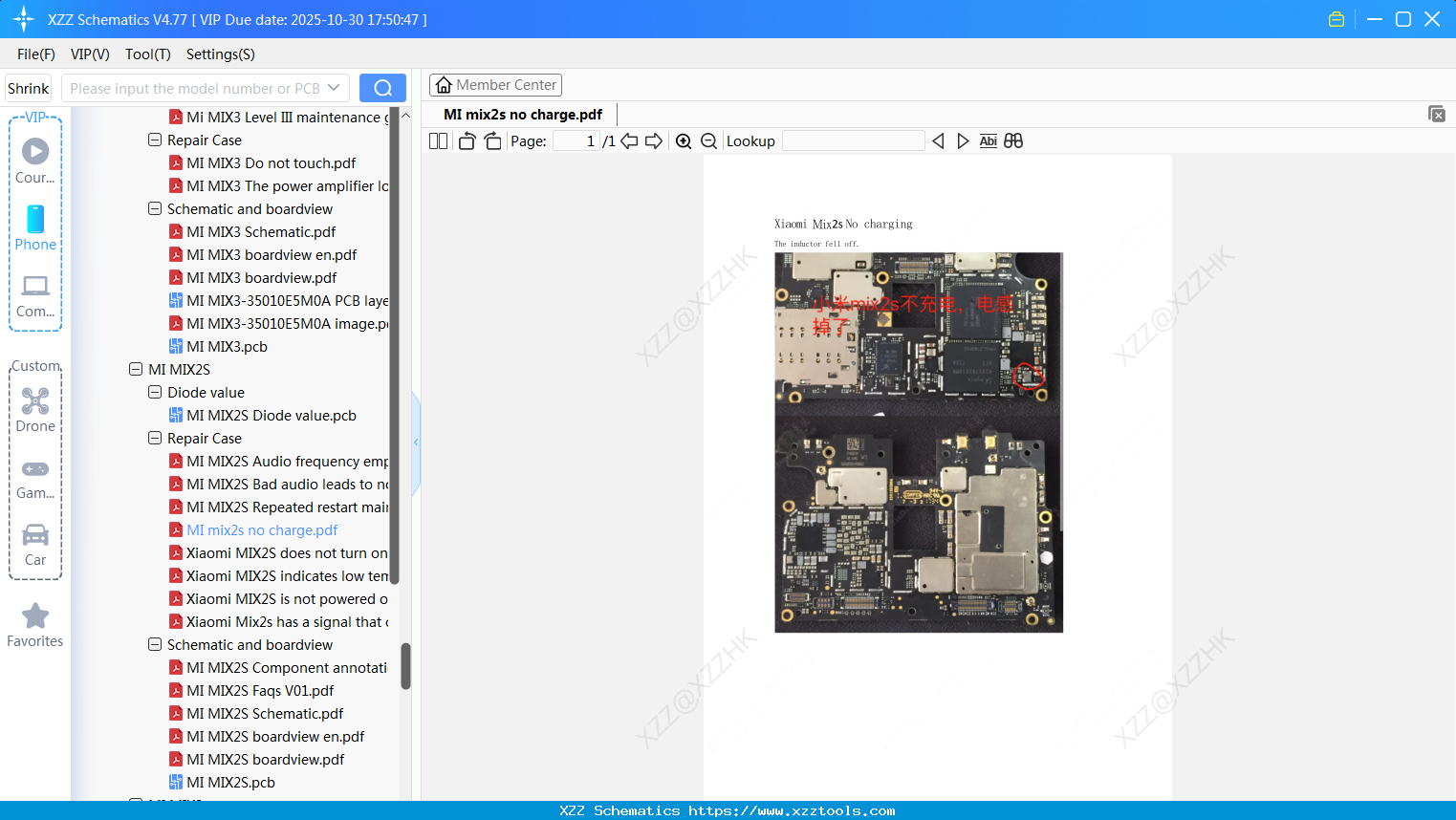This screenshot has width=1456, height=820.
Task: Open MI MIX2S Schematic.pdf file
Action: [265, 714]
